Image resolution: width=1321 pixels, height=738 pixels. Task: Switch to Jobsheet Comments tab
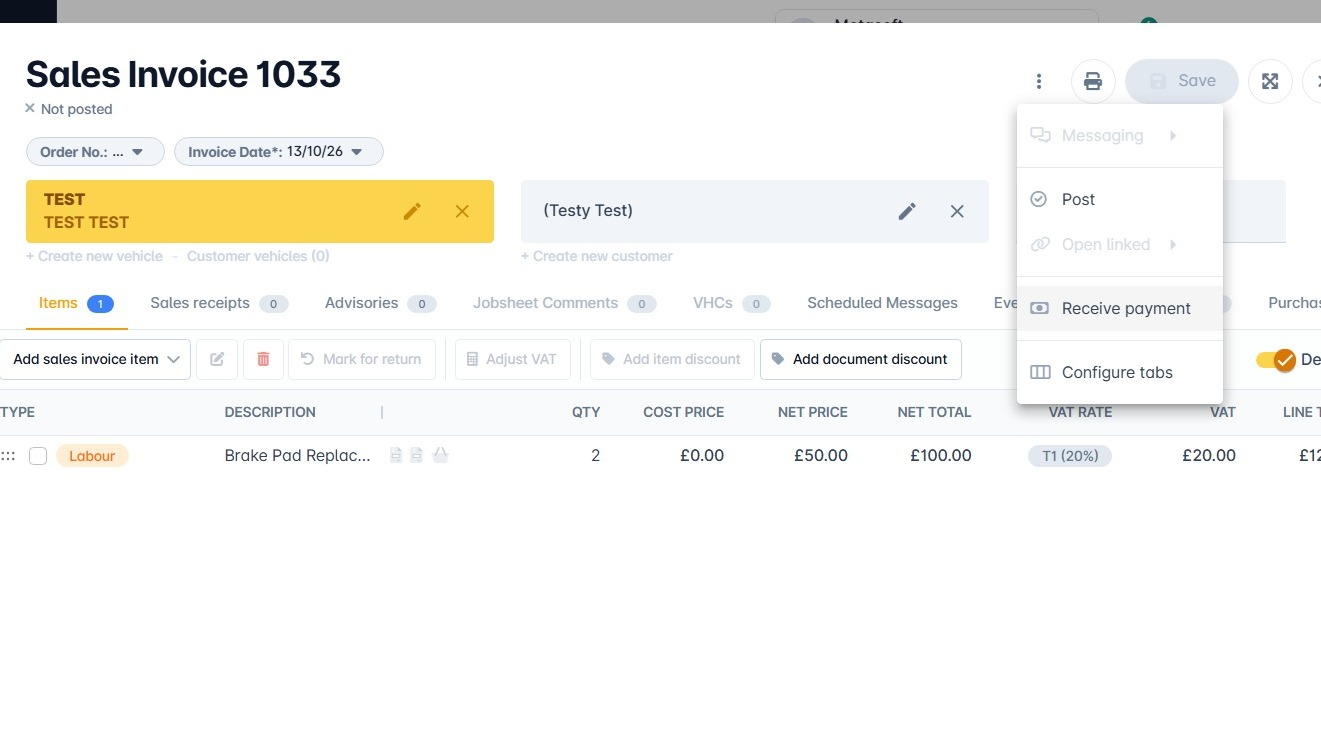pos(564,303)
